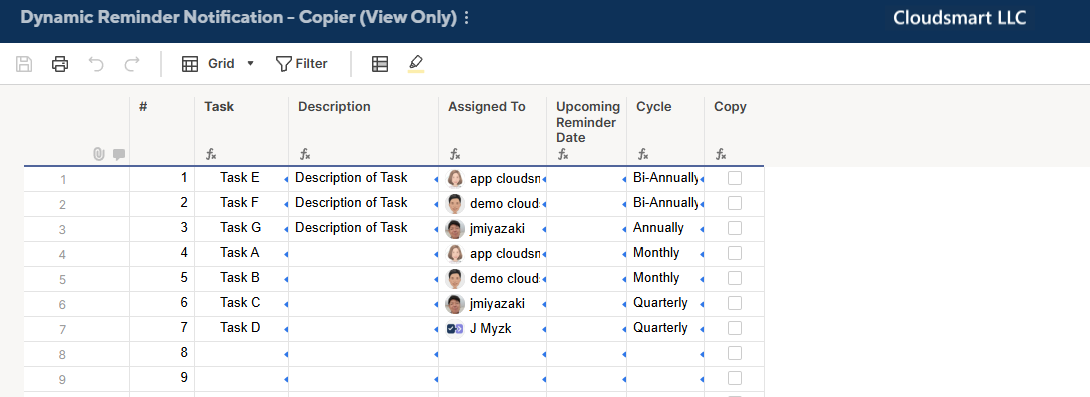
Task: Select the Description column header
Action: point(364,131)
